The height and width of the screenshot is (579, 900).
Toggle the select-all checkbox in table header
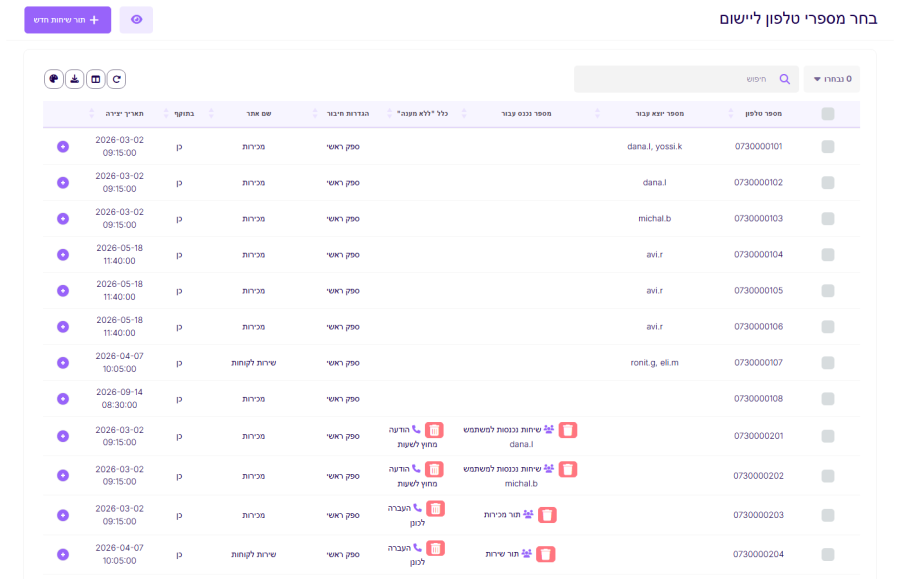point(828,114)
